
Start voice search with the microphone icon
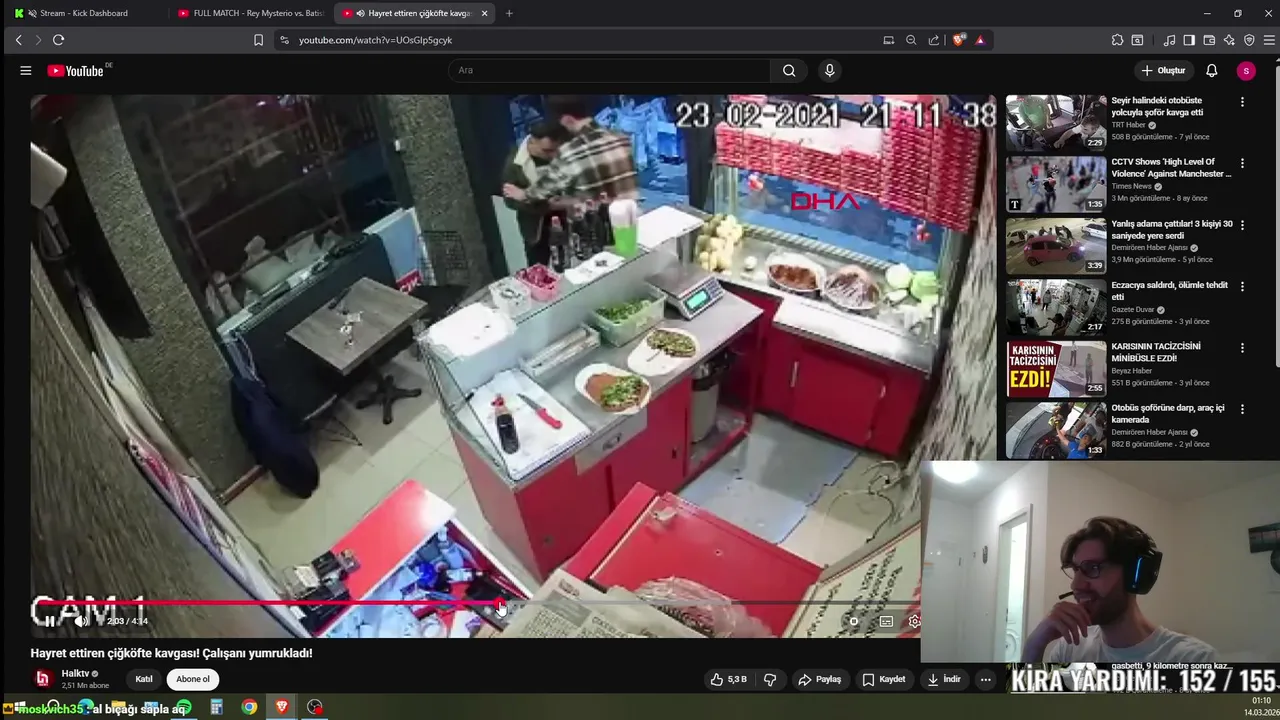click(x=829, y=71)
